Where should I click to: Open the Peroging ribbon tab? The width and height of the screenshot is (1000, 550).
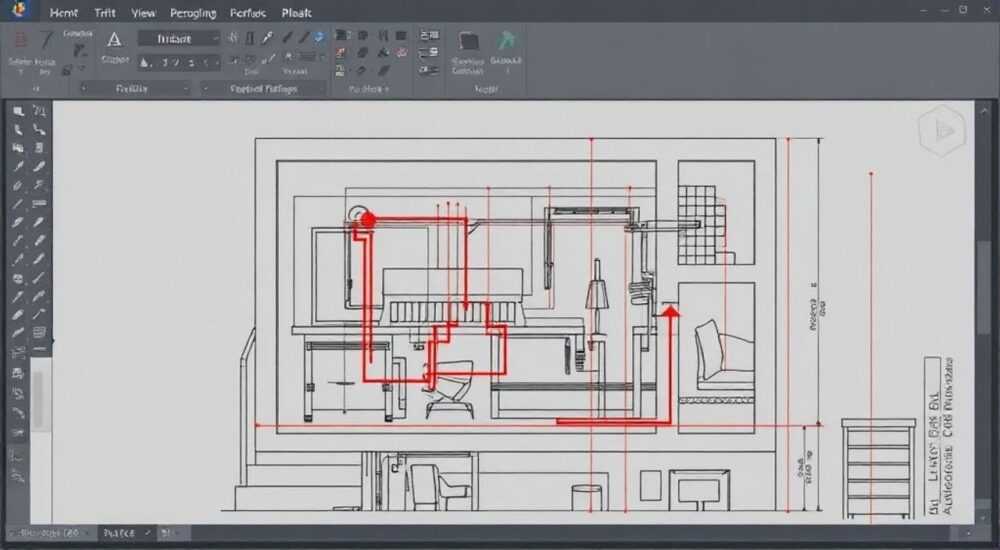pyautogui.click(x=193, y=13)
